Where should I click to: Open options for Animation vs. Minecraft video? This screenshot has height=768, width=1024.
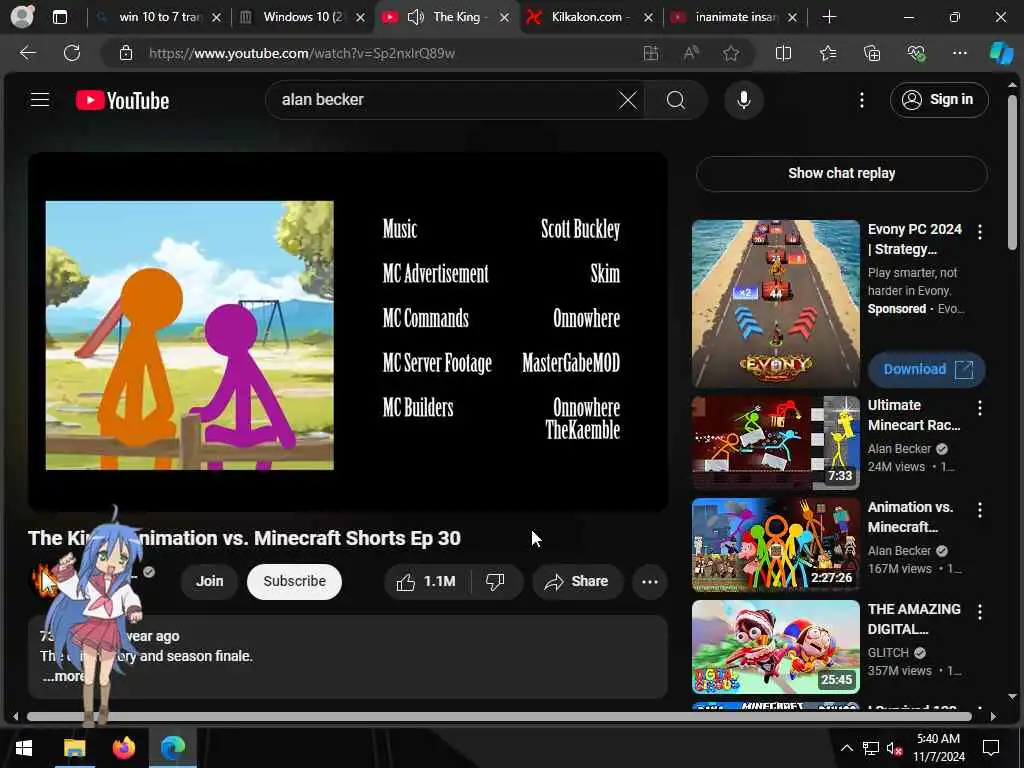(x=980, y=509)
